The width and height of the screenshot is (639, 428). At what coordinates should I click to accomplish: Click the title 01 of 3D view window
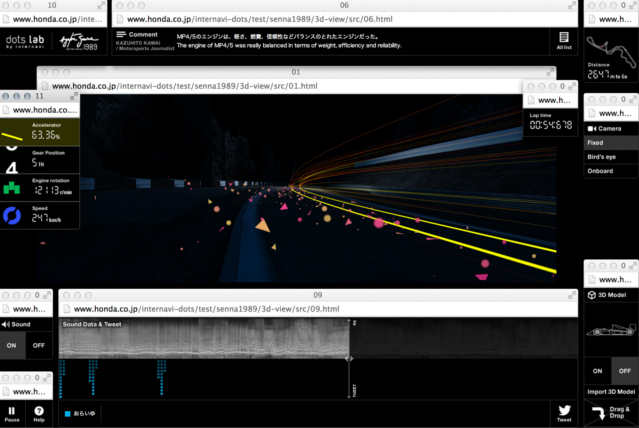click(296, 72)
